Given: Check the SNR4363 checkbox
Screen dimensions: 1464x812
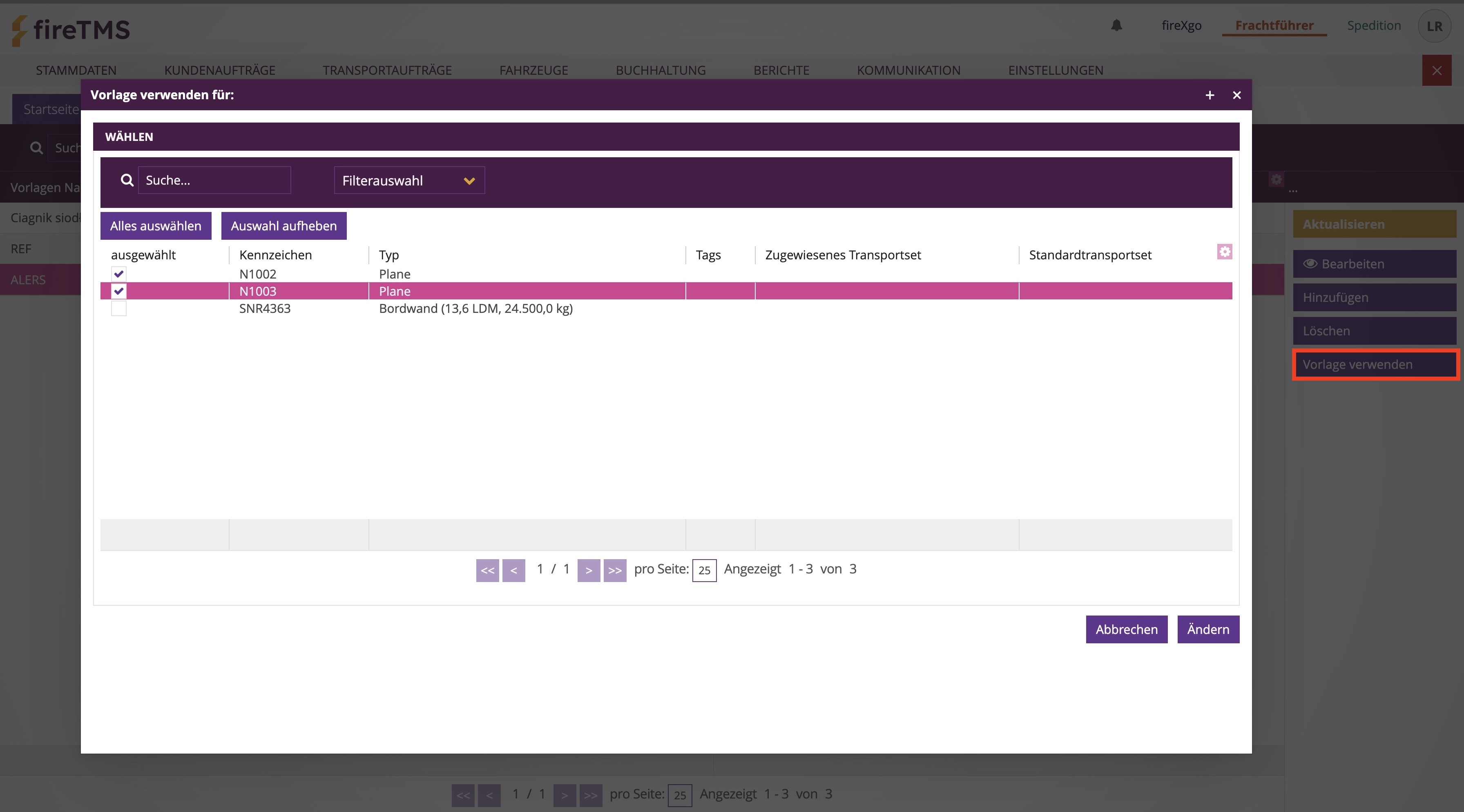Looking at the screenshot, I should click(119, 308).
